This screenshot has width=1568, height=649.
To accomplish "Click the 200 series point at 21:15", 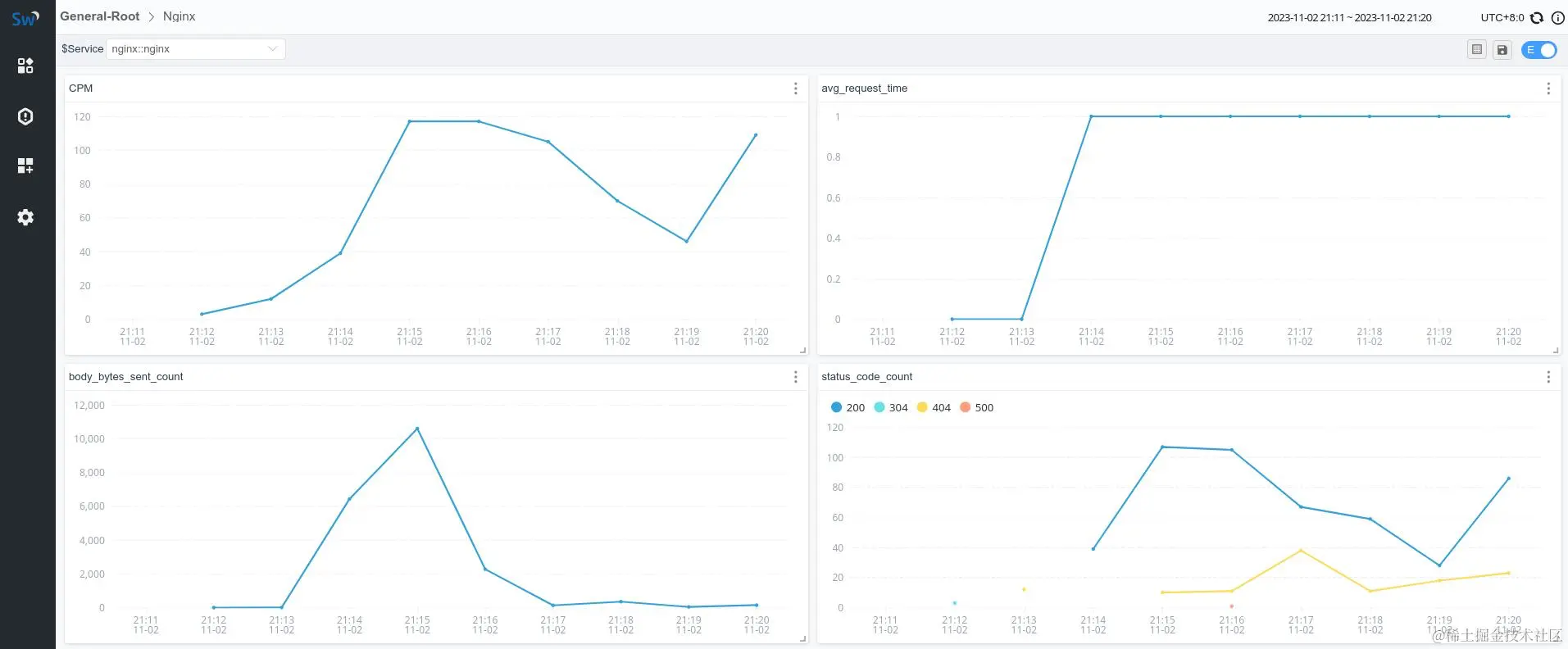I will (x=1162, y=447).
